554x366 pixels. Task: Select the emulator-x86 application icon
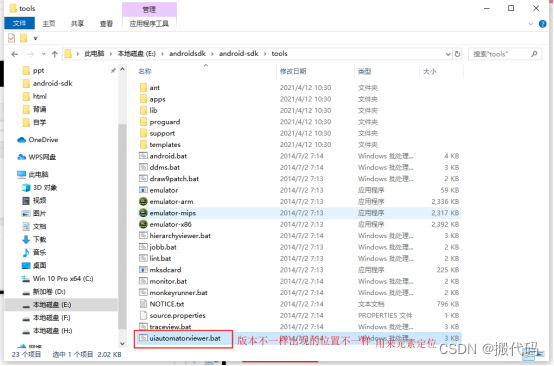[x=143, y=224]
